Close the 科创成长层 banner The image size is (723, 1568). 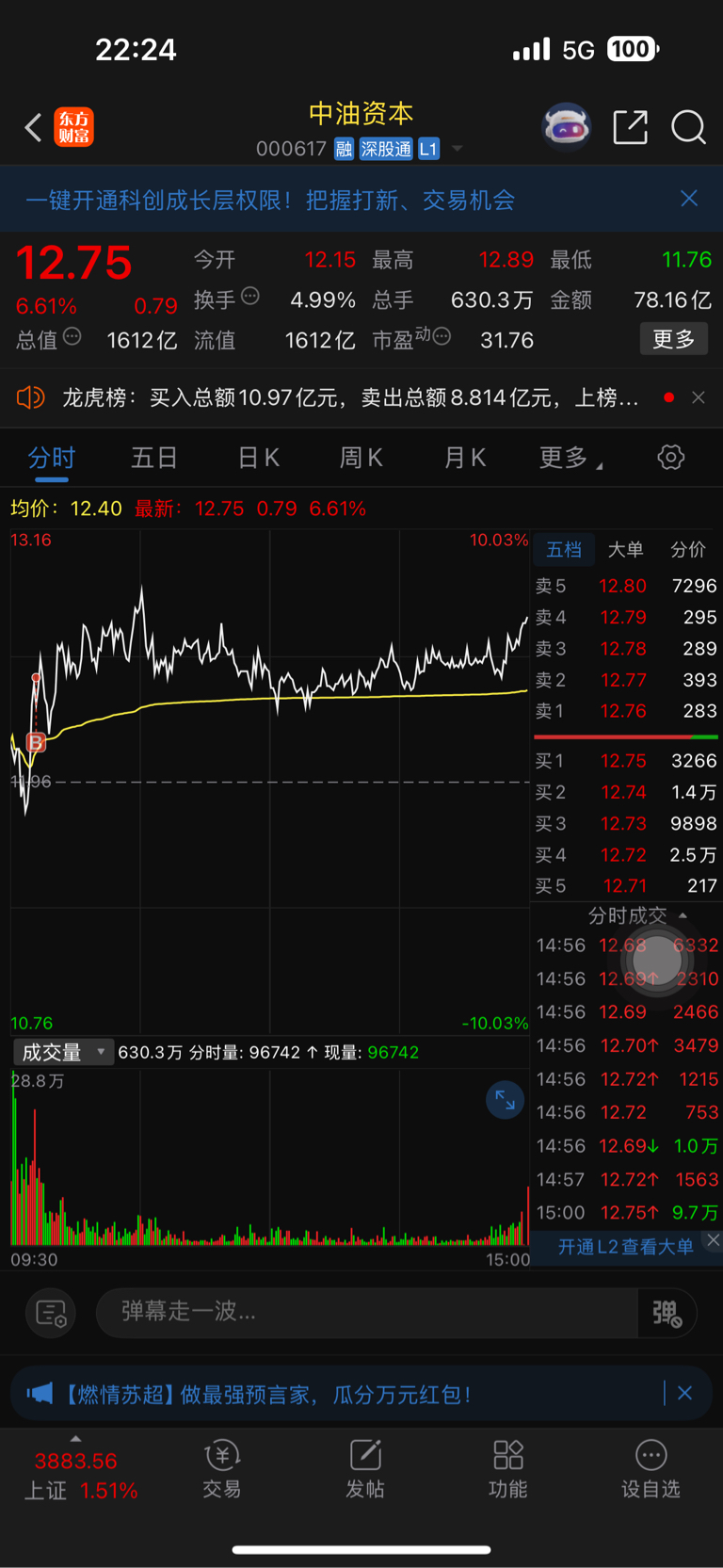689,199
